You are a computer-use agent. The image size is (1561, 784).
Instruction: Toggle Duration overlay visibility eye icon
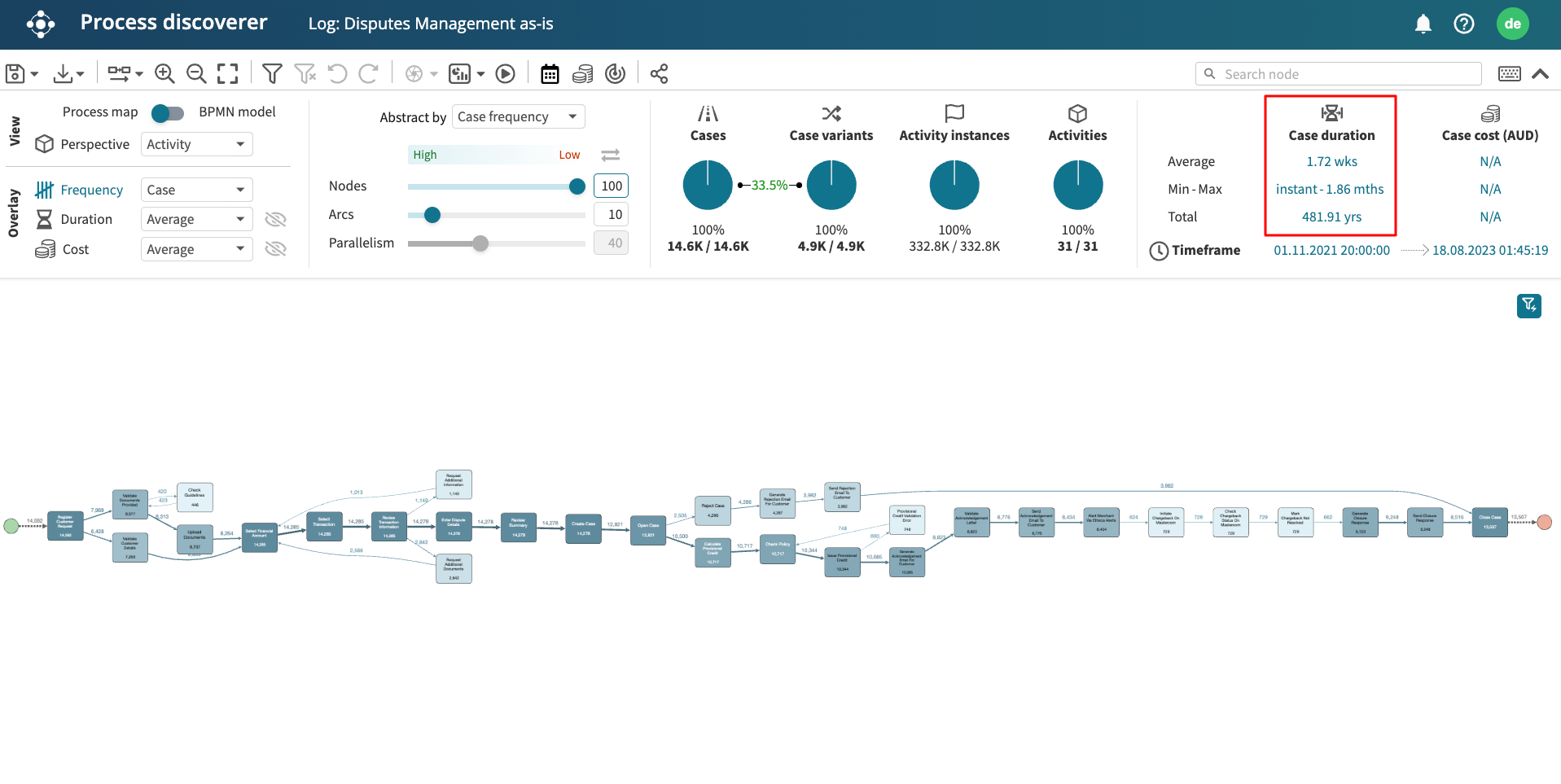[276, 220]
